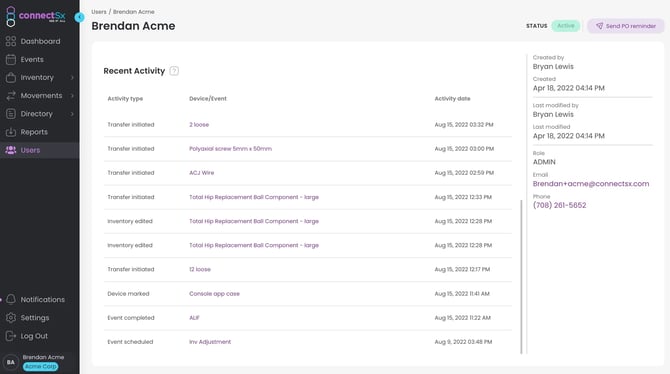Click the Device/Event column header
Screen dimensions: 670x374
pos(208,98)
